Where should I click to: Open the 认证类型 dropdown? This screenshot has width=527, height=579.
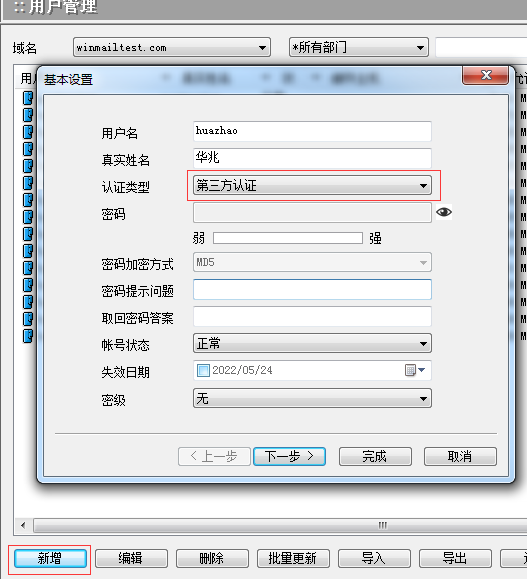(312, 185)
